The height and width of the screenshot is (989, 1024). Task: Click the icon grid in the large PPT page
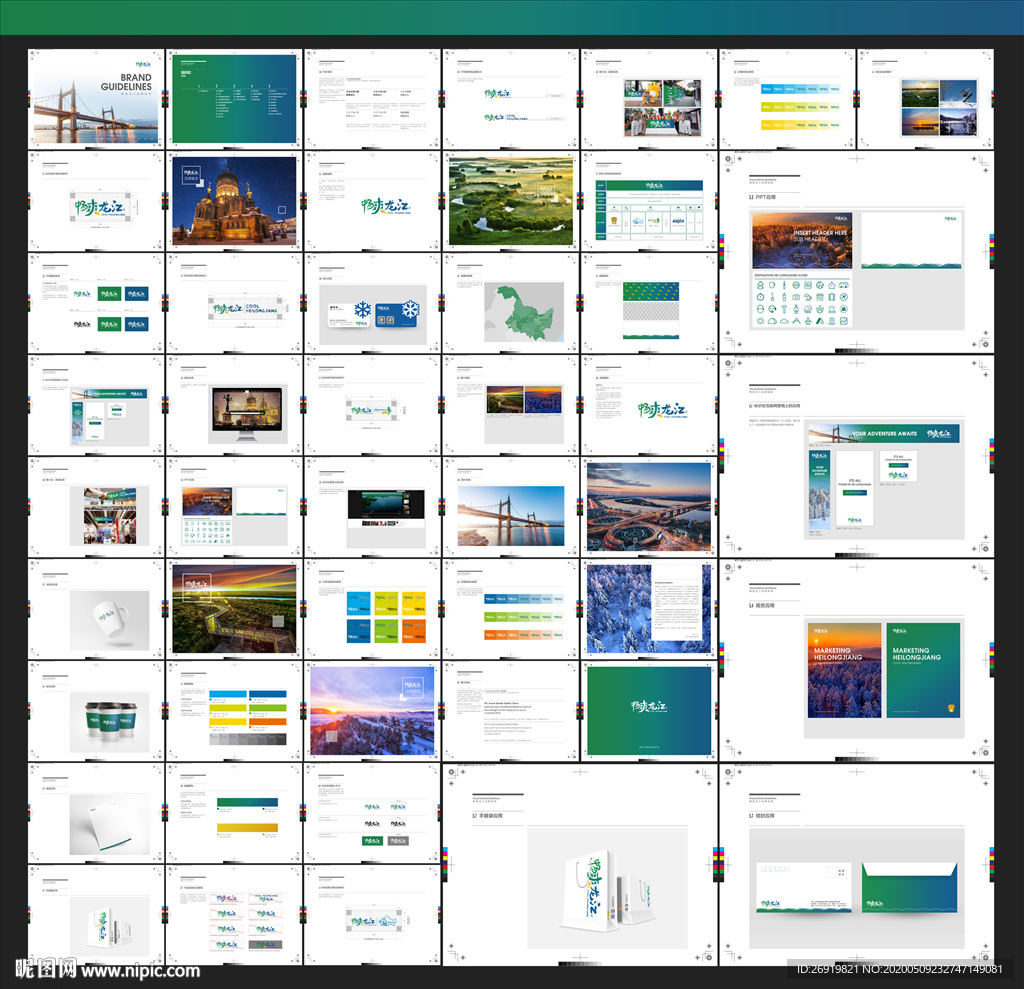(803, 302)
